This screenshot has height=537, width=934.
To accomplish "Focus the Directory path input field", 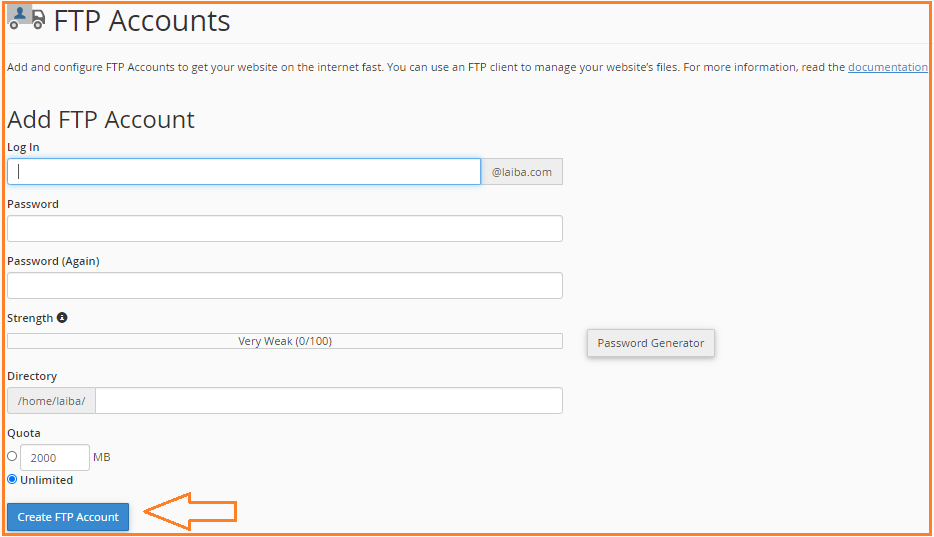I will [x=329, y=401].
